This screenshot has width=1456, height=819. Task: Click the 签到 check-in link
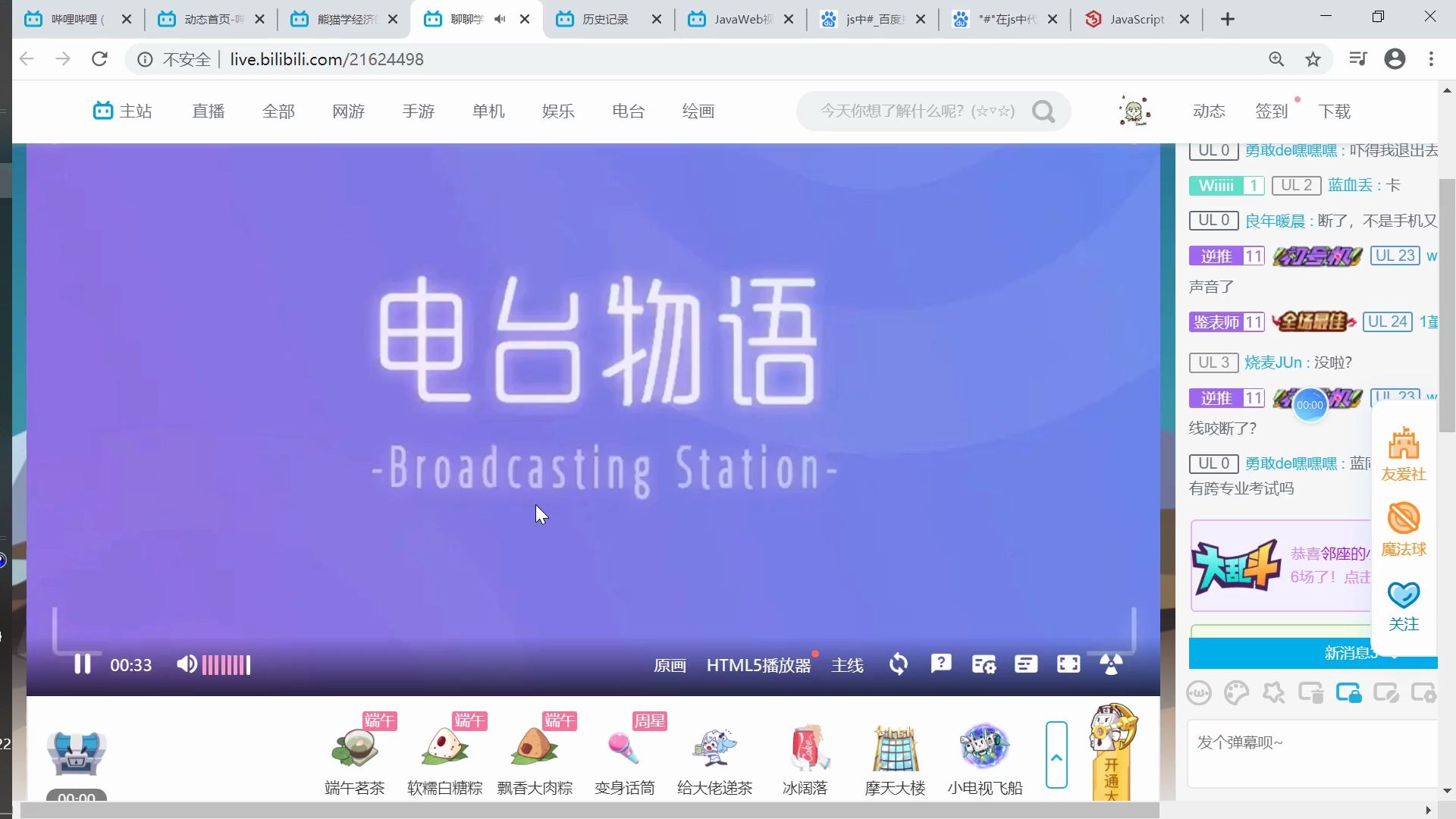pos(1272,111)
